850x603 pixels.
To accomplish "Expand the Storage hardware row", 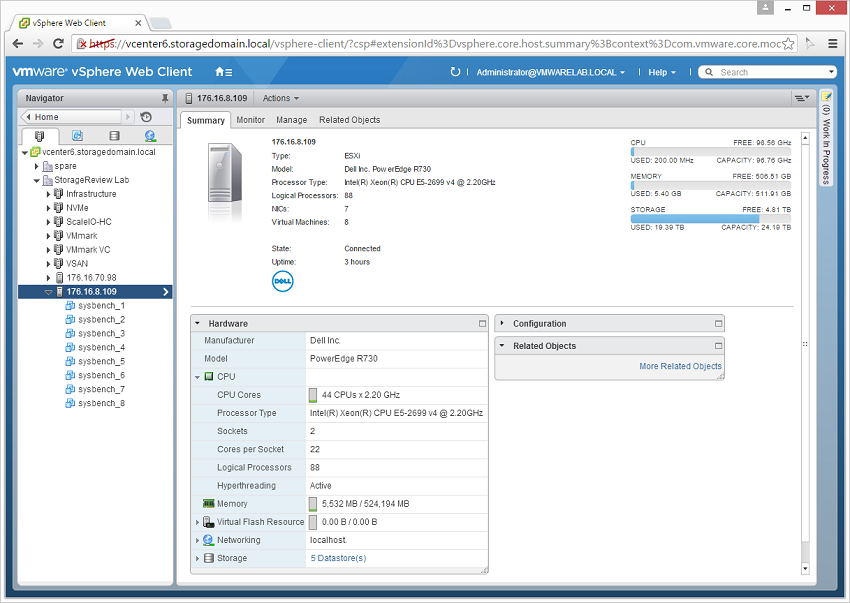I will (x=197, y=559).
